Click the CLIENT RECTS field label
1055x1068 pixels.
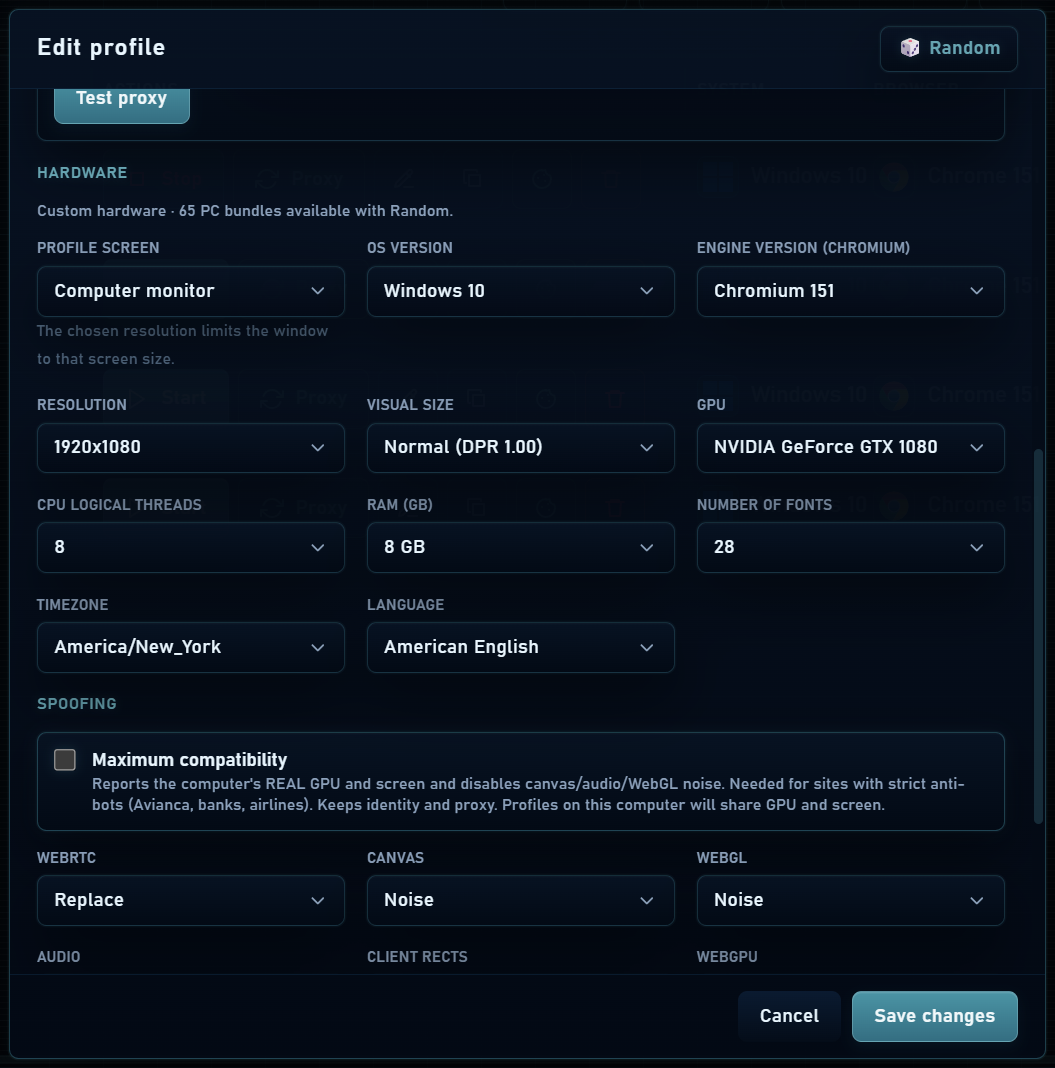click(x=417, y=957)
